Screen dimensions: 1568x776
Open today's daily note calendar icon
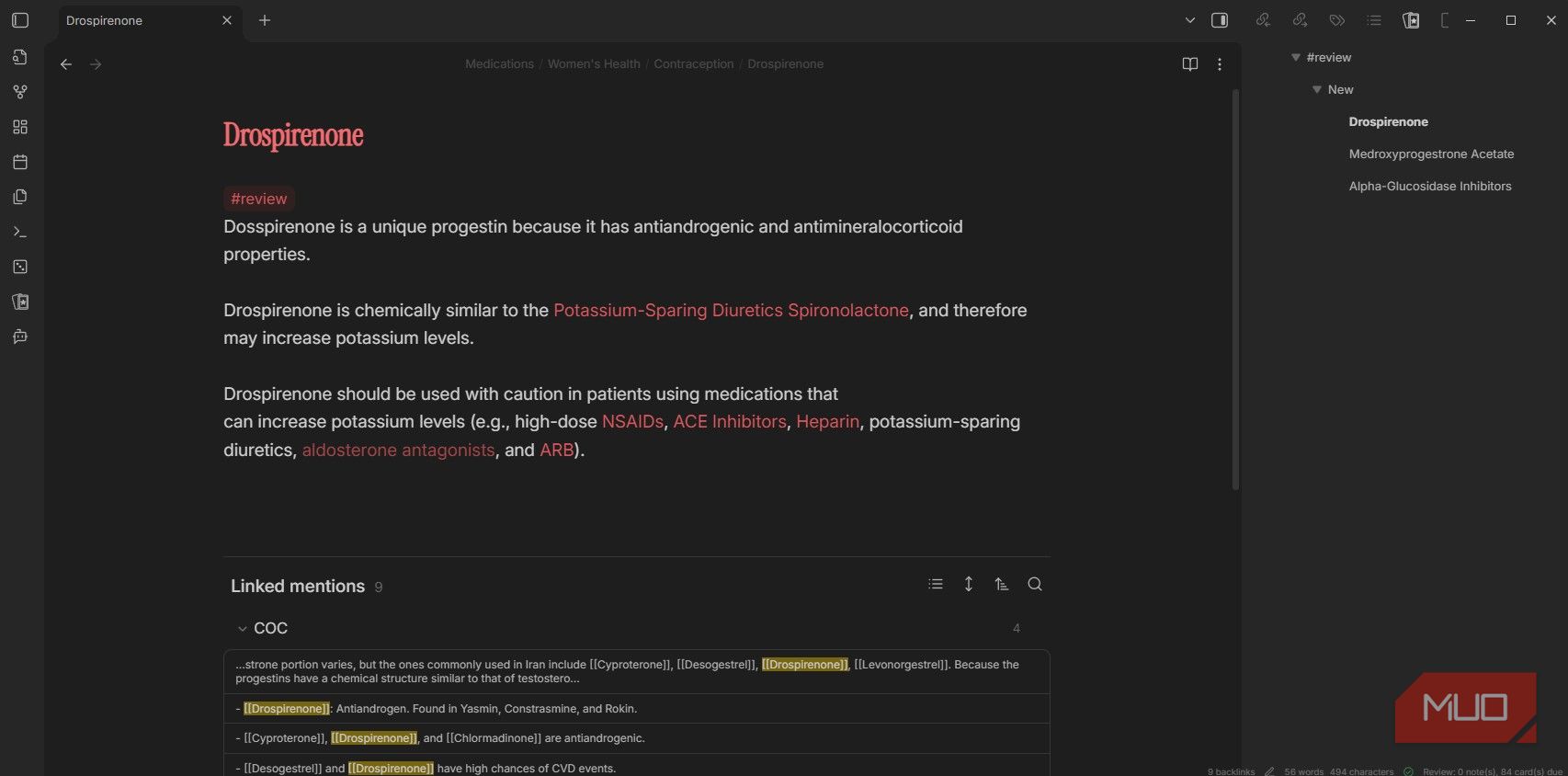click(x=20, y=162)
